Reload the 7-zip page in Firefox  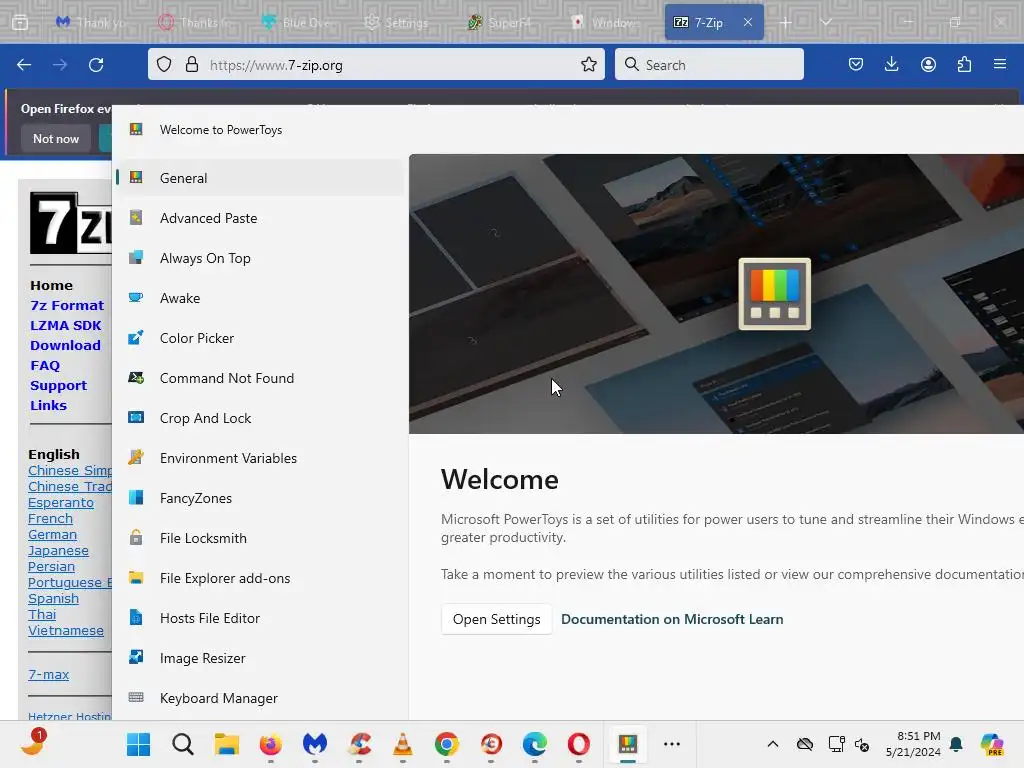click(x=96, y=65)
